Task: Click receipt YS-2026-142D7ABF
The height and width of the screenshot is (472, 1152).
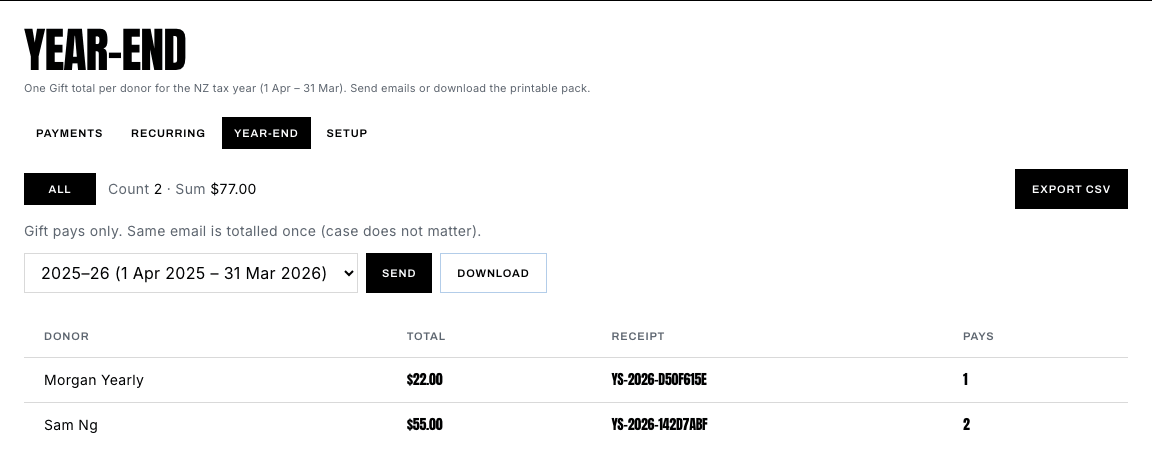Action: click(659, 424)
